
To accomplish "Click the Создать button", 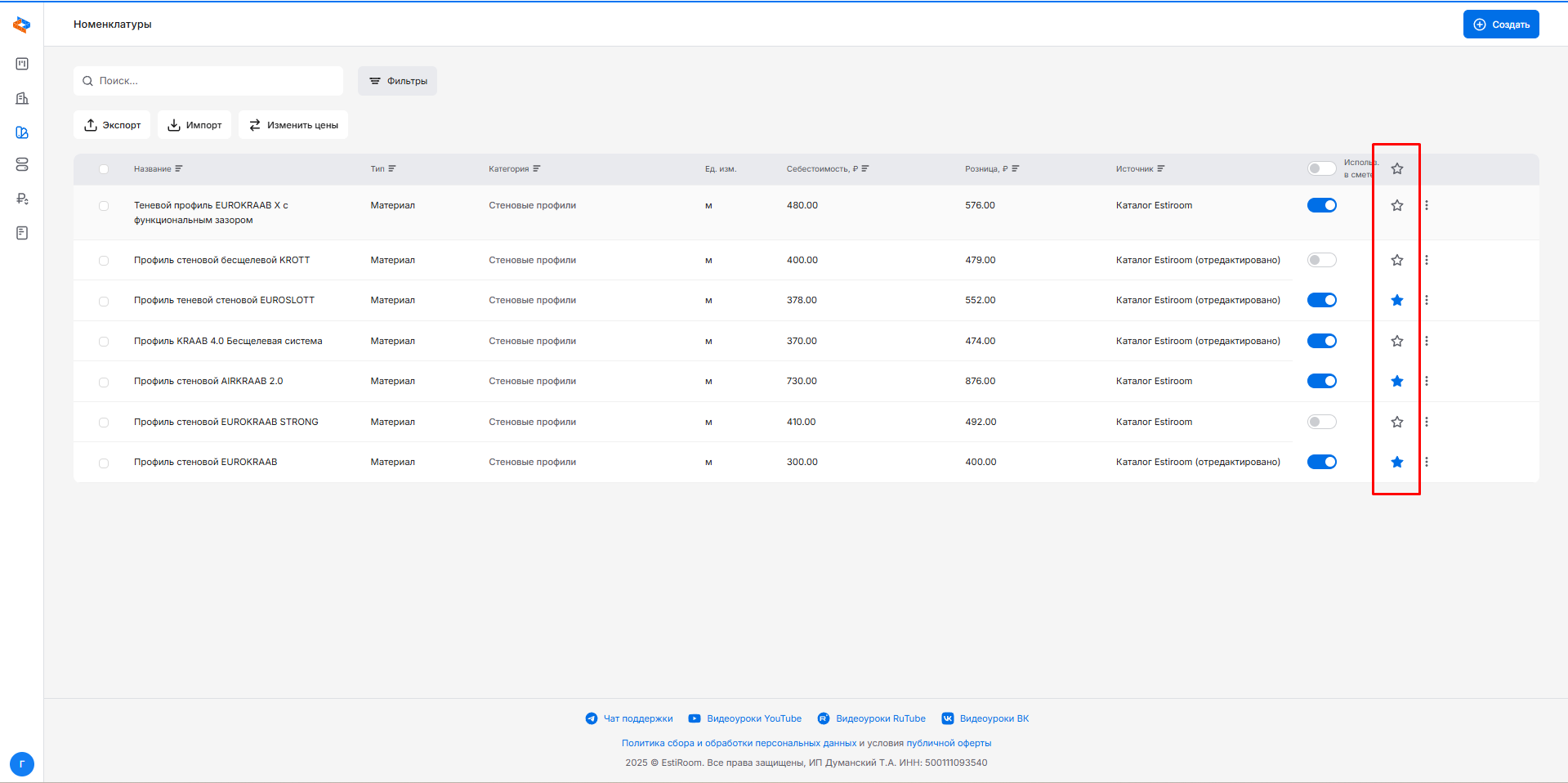I will [1500, 25].
